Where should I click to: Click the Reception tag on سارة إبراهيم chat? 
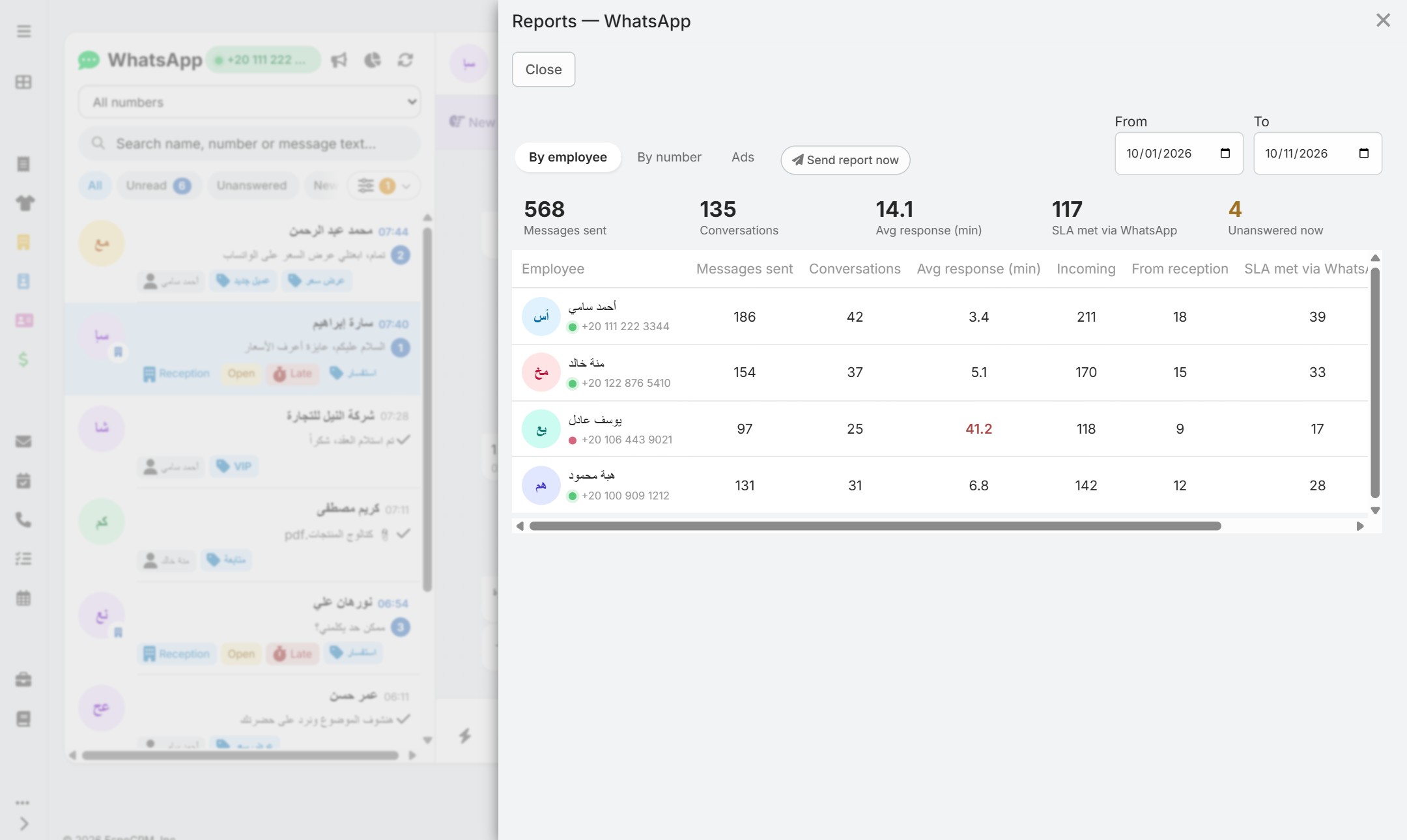[x=177, y=373]
